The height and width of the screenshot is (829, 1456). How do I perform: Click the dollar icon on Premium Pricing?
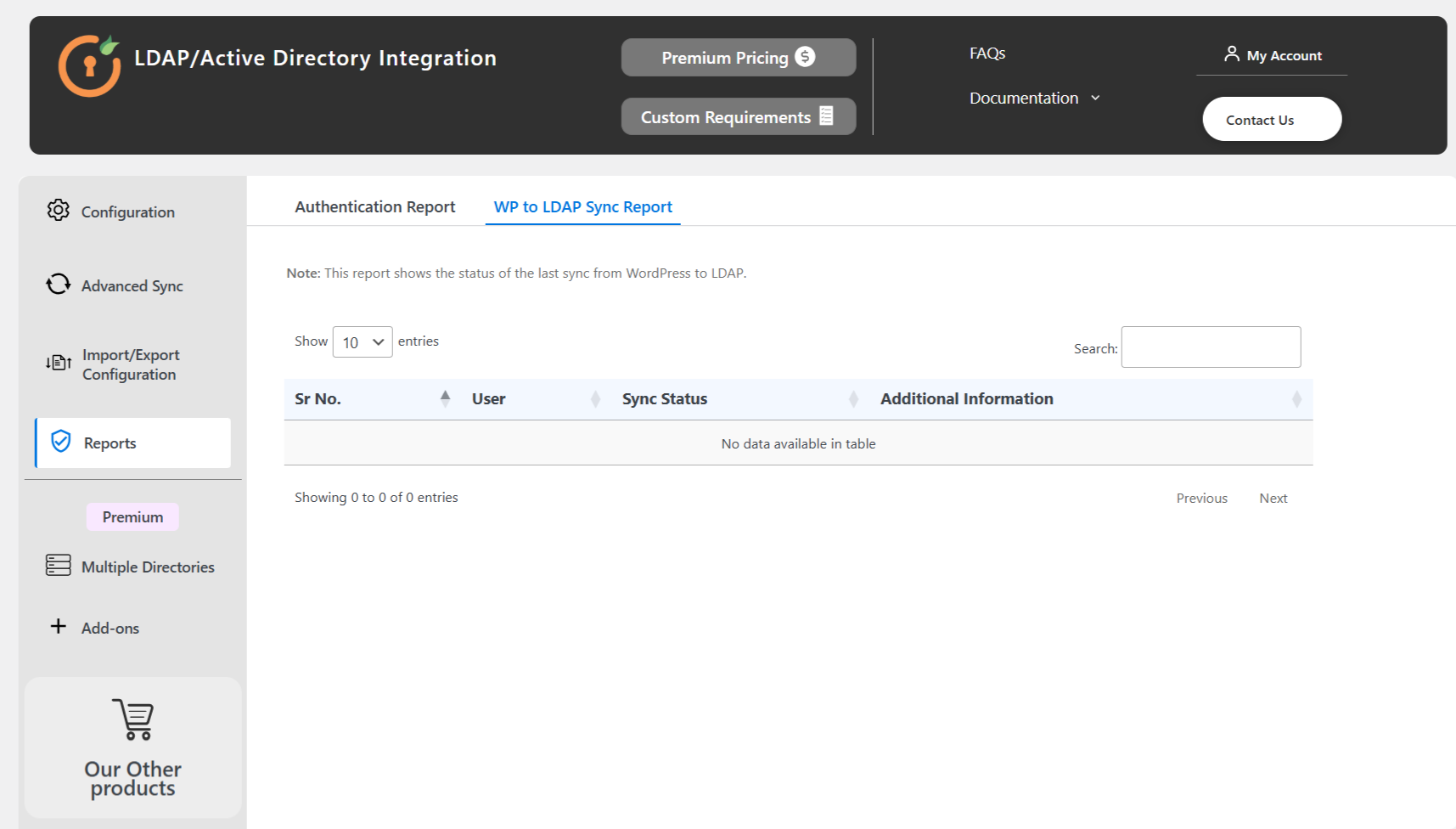(805, 57)
